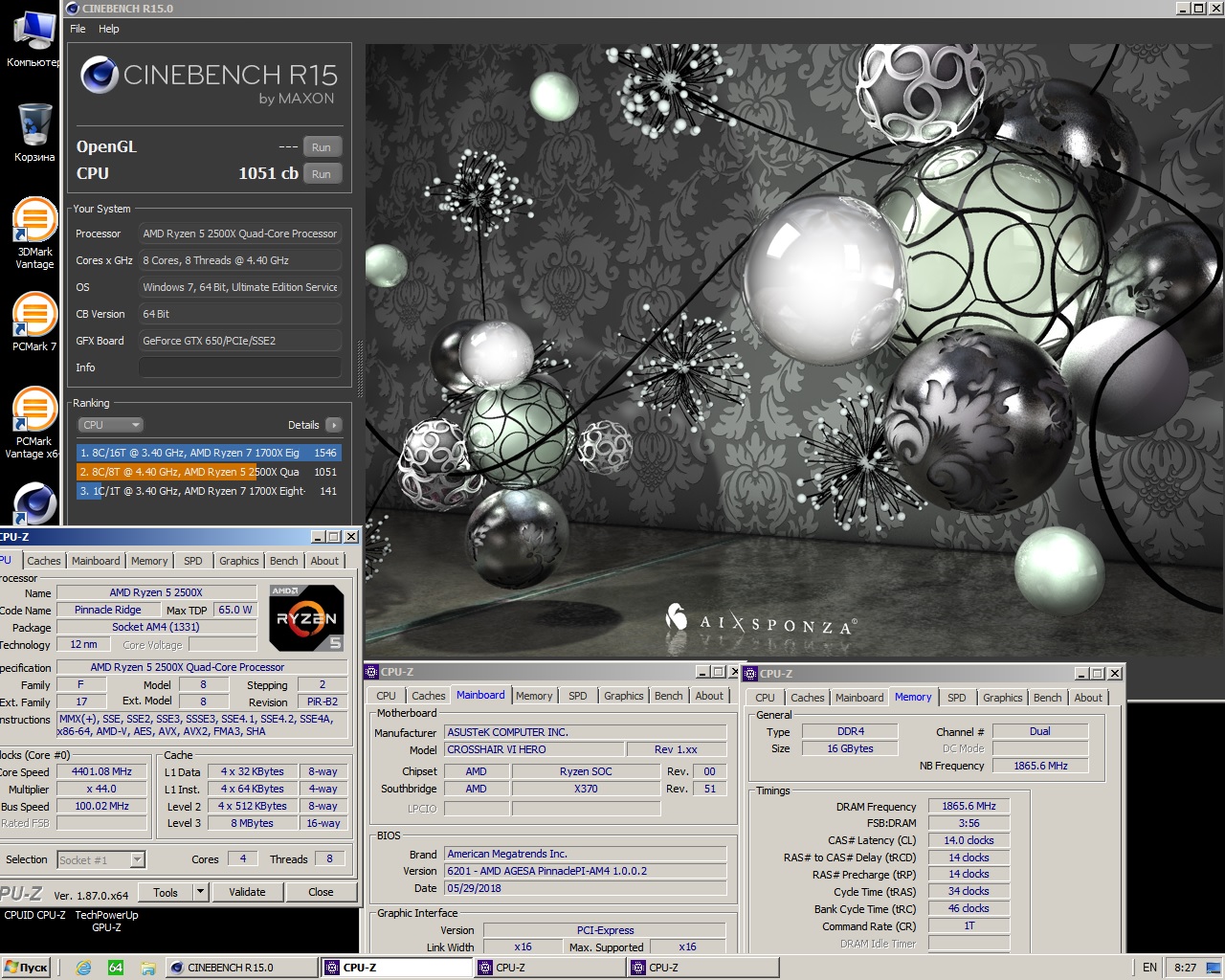Select CPU tab in middle CPU-Z window
The width and height of the screenshot is (1225, 980).
[x=386, y=696]
